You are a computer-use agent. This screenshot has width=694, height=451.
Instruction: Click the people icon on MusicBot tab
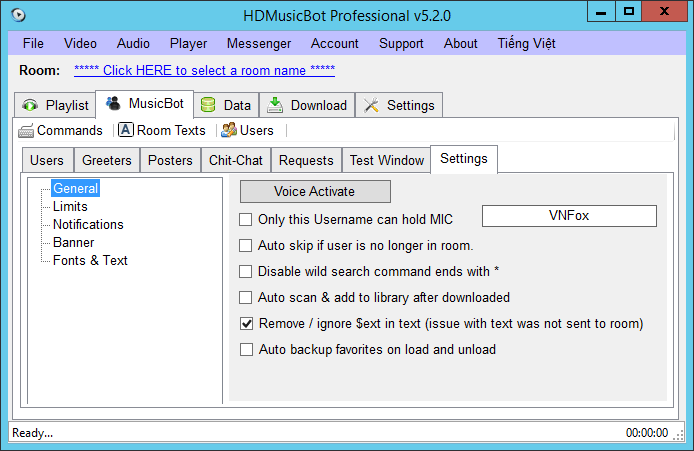tap(113, 104)
